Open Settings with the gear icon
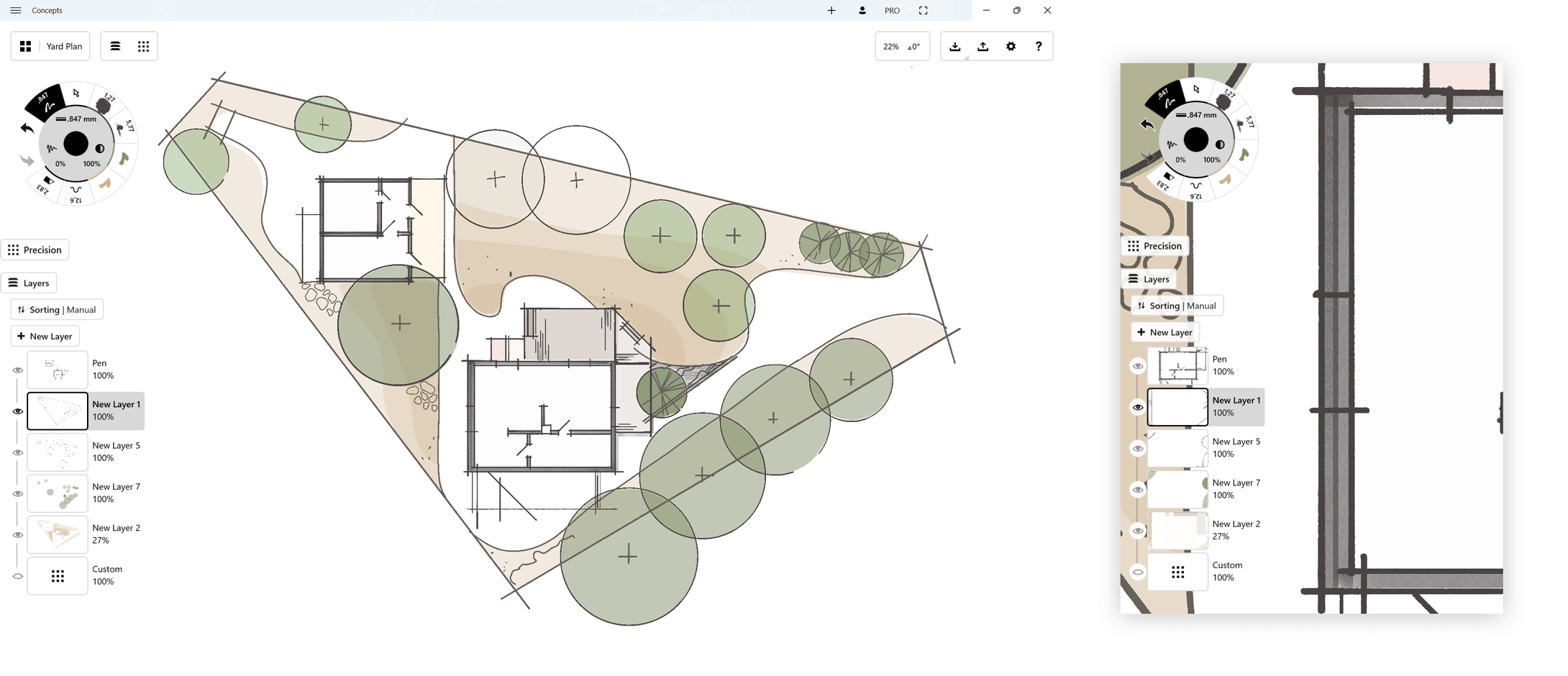Image resolution: width=1568 pixels, height=676 pixels. [x=1011, y=46]
